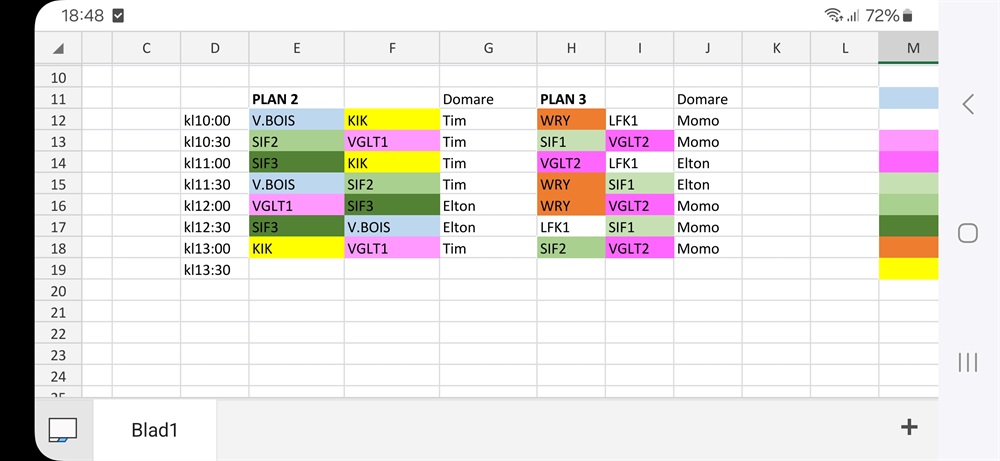The height and width of the screenshot is (461, 1000).
Task: Select the row 15 header
Action: click(58, 184)
